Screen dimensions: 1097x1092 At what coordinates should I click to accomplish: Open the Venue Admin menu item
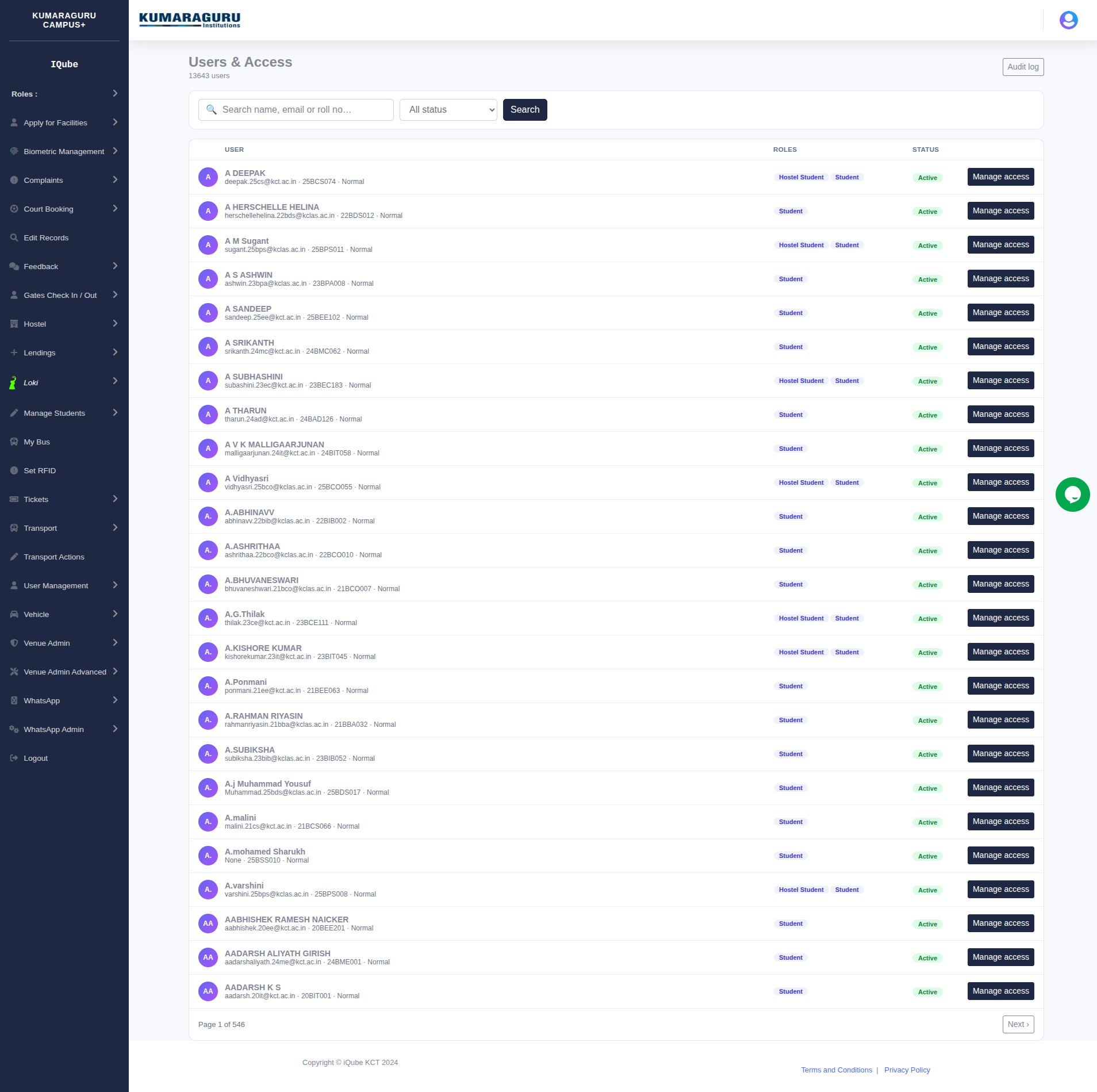pyautogui.click(x=64, y=643)
